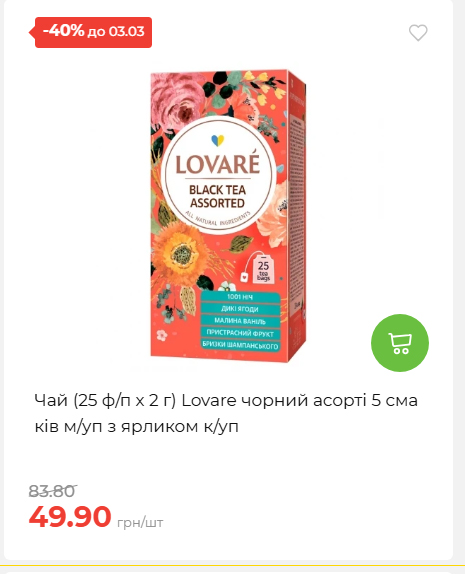Click the sale price 49.90
The image size is (465, 574).
coord(70,516)
